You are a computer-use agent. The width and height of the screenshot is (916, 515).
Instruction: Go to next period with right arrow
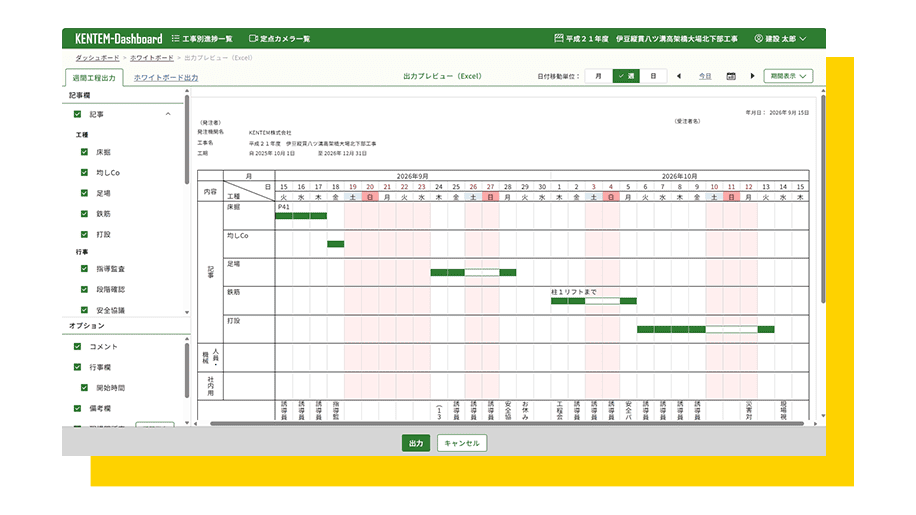point(752,76)
